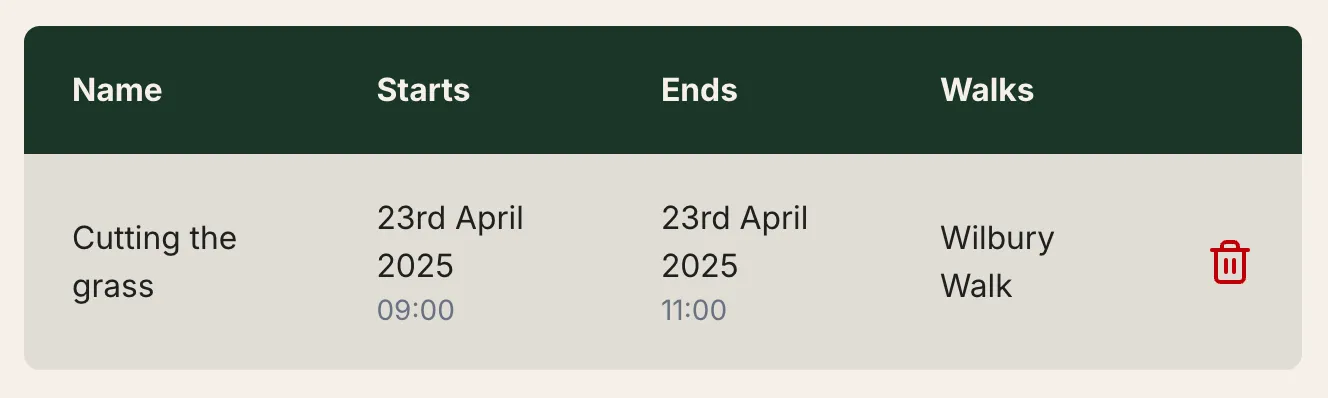Click the 2025 year under Ends
The image size is (1328, 398).
(700, 266)
